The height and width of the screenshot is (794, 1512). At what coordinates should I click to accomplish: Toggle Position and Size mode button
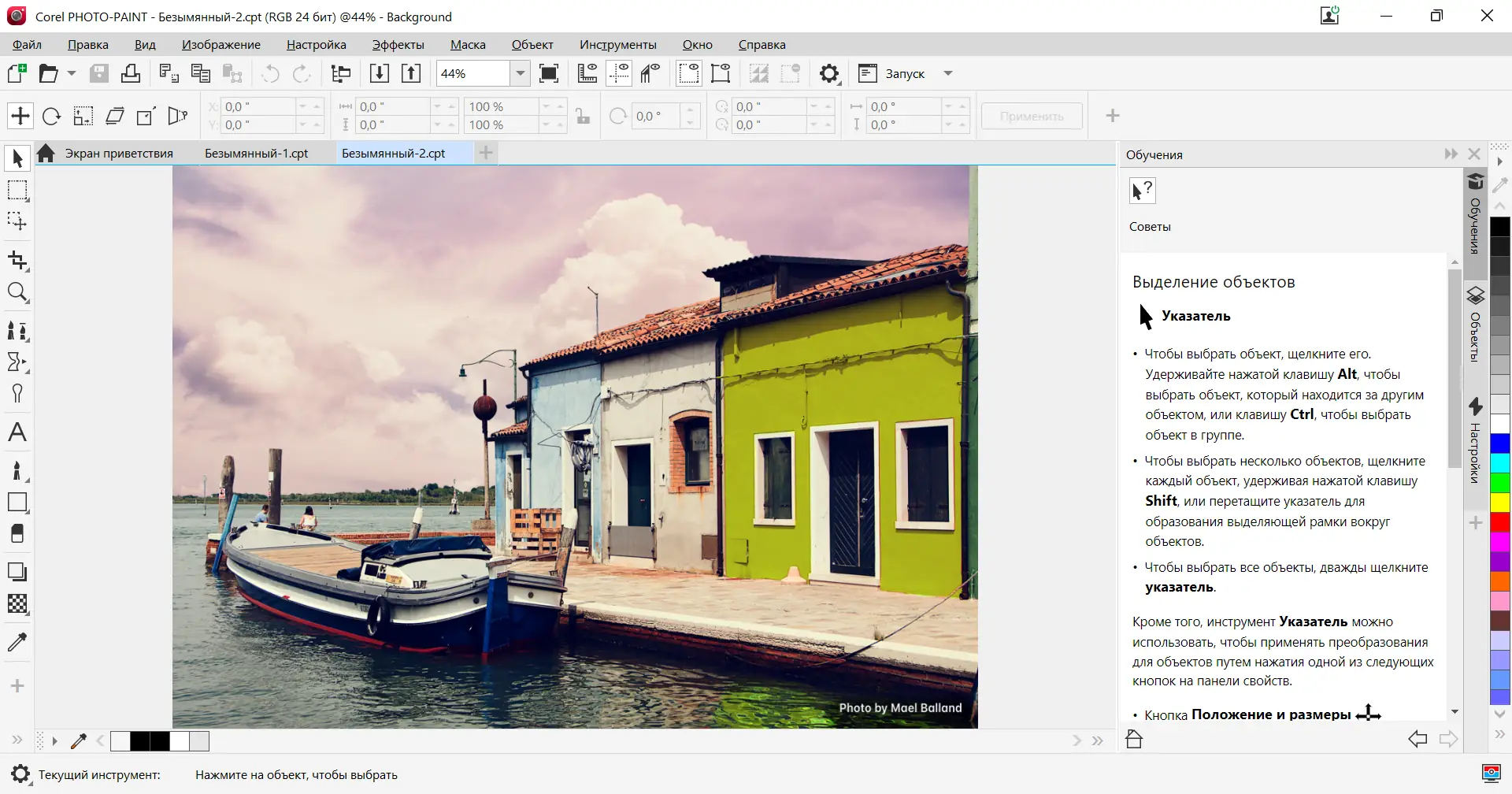pyautogui.click(x=20, y=117)
